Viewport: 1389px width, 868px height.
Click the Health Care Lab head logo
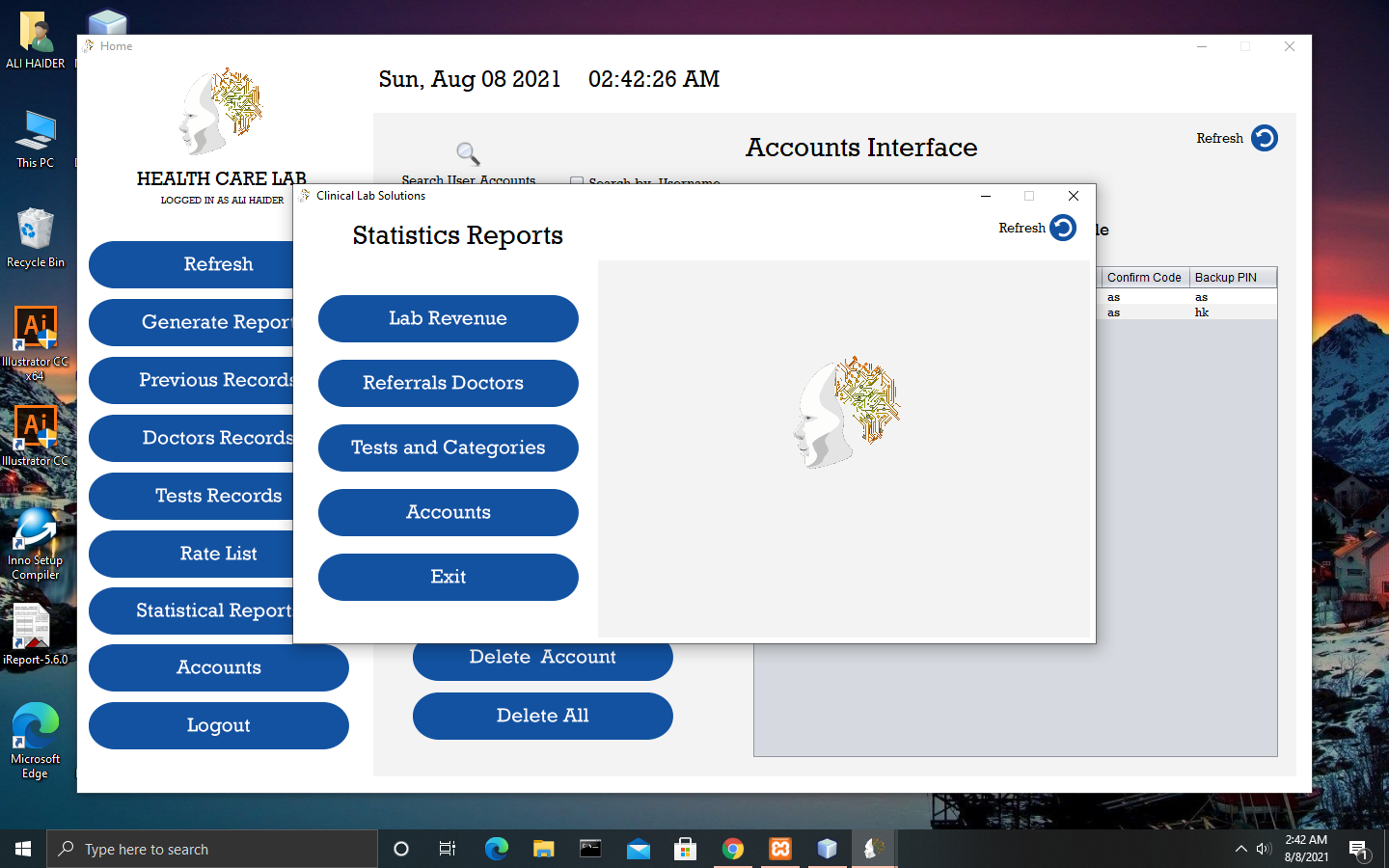[x=222, y=111]
